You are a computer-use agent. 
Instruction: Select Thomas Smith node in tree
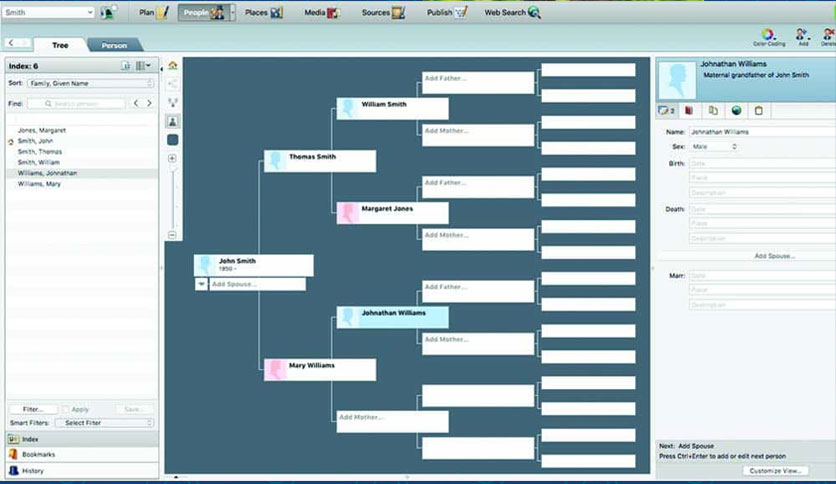pos(320,161)
